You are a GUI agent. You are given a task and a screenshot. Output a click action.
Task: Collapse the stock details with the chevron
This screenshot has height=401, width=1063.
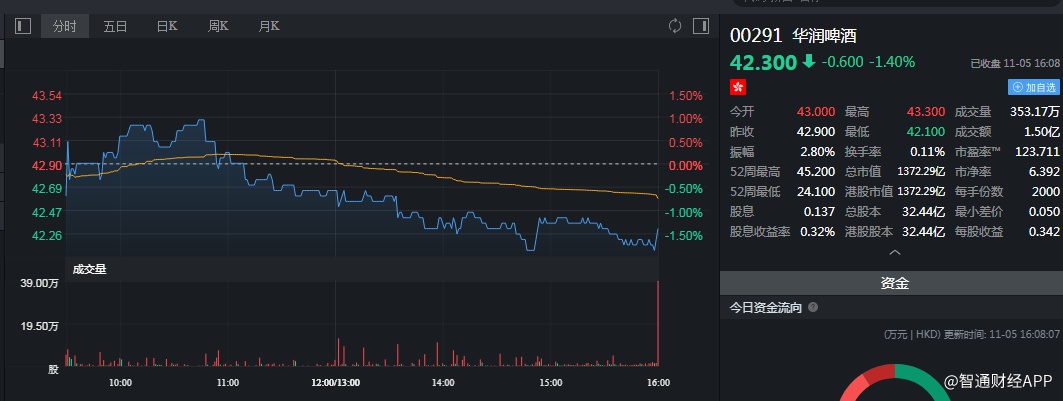[x=894, y=253]
